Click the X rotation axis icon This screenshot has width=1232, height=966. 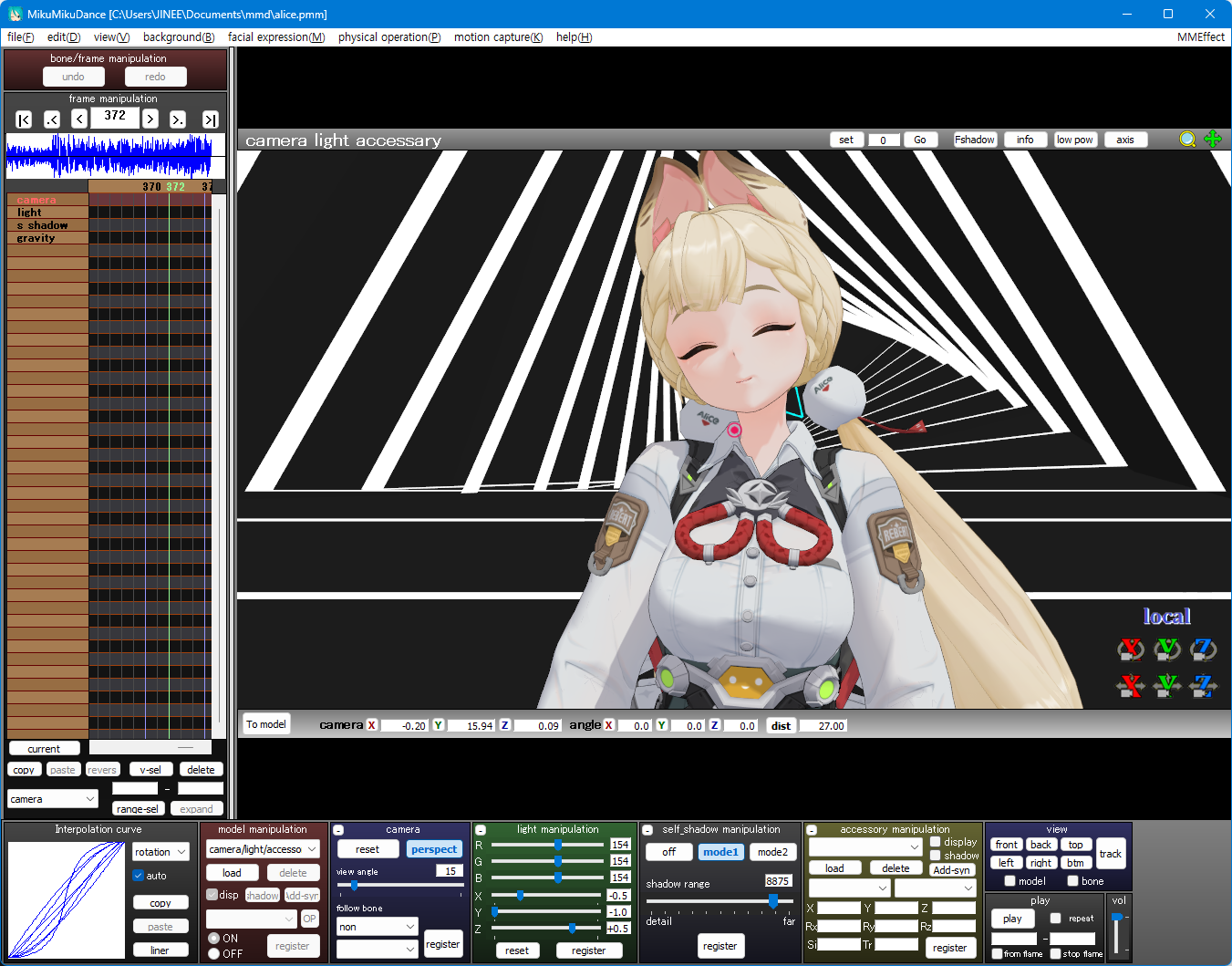coord(1131,649)
